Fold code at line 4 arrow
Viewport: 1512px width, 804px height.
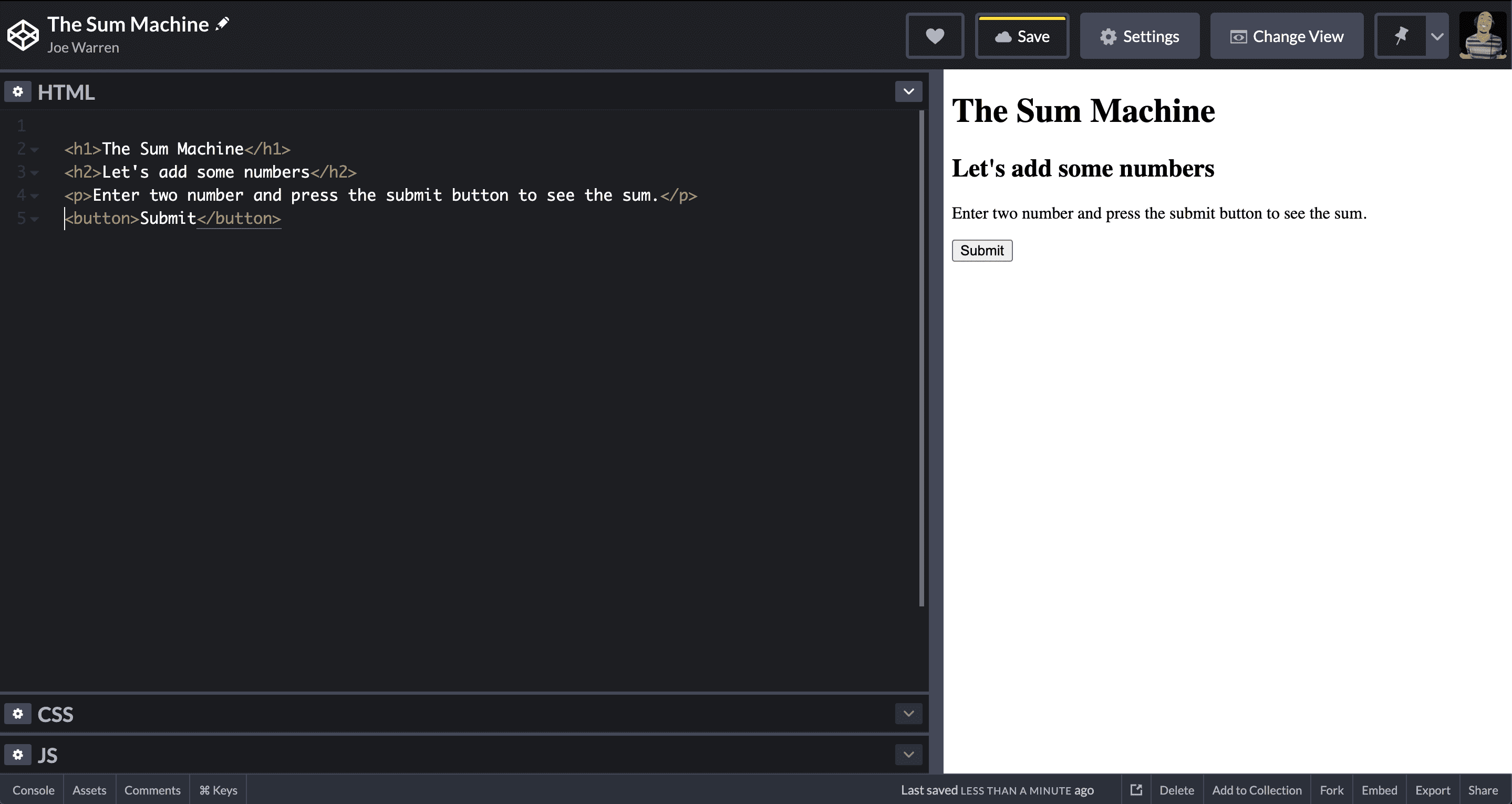[35, 195]
